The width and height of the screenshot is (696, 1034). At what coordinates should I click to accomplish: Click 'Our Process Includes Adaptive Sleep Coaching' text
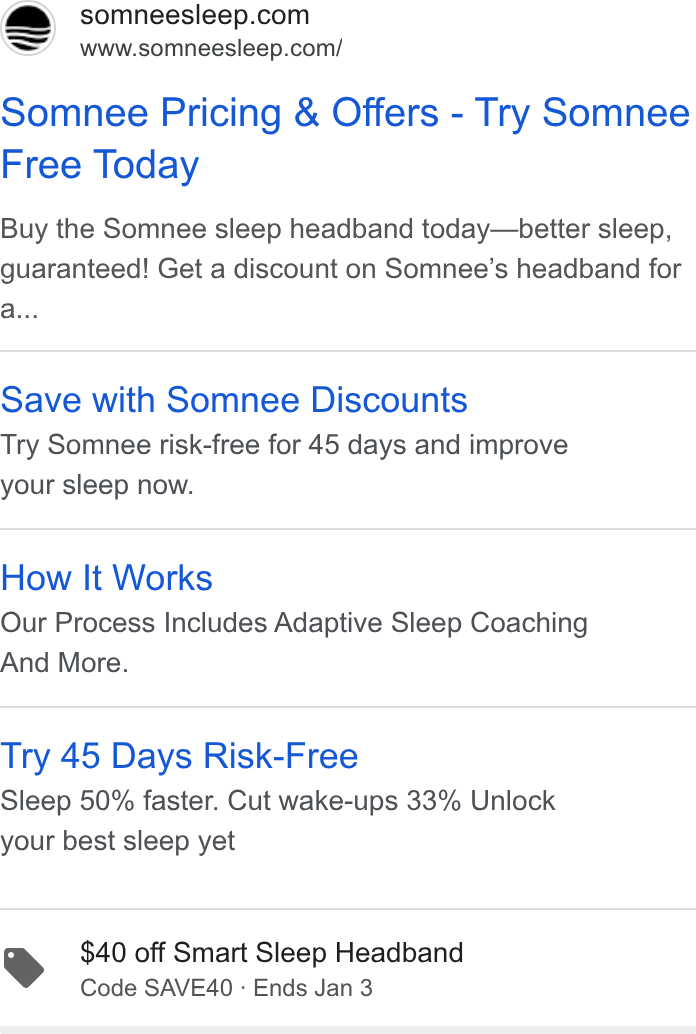point(294,623)
